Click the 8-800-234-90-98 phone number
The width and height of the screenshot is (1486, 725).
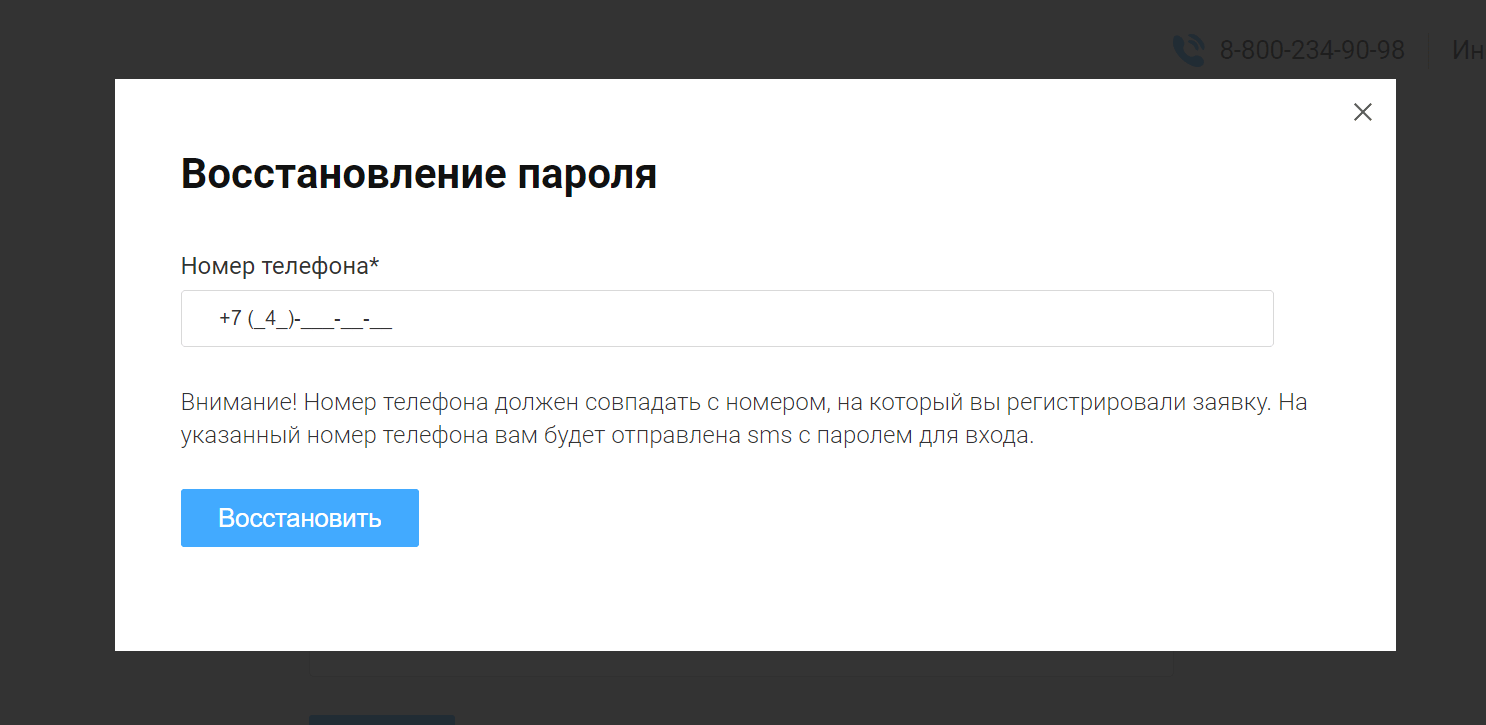1312,51
